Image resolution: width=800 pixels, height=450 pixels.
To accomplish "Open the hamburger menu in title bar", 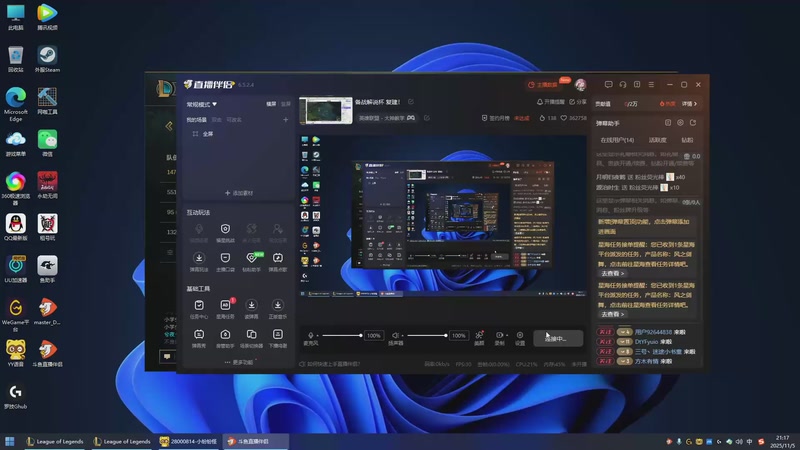I will (651, 84).
